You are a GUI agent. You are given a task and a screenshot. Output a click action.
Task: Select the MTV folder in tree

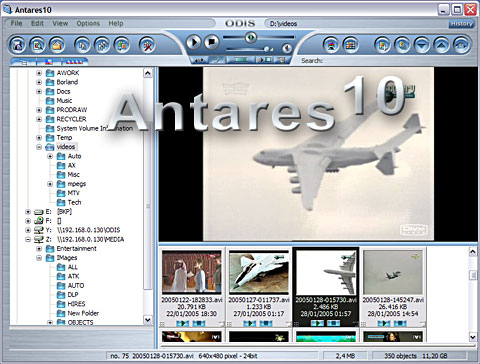73,193
